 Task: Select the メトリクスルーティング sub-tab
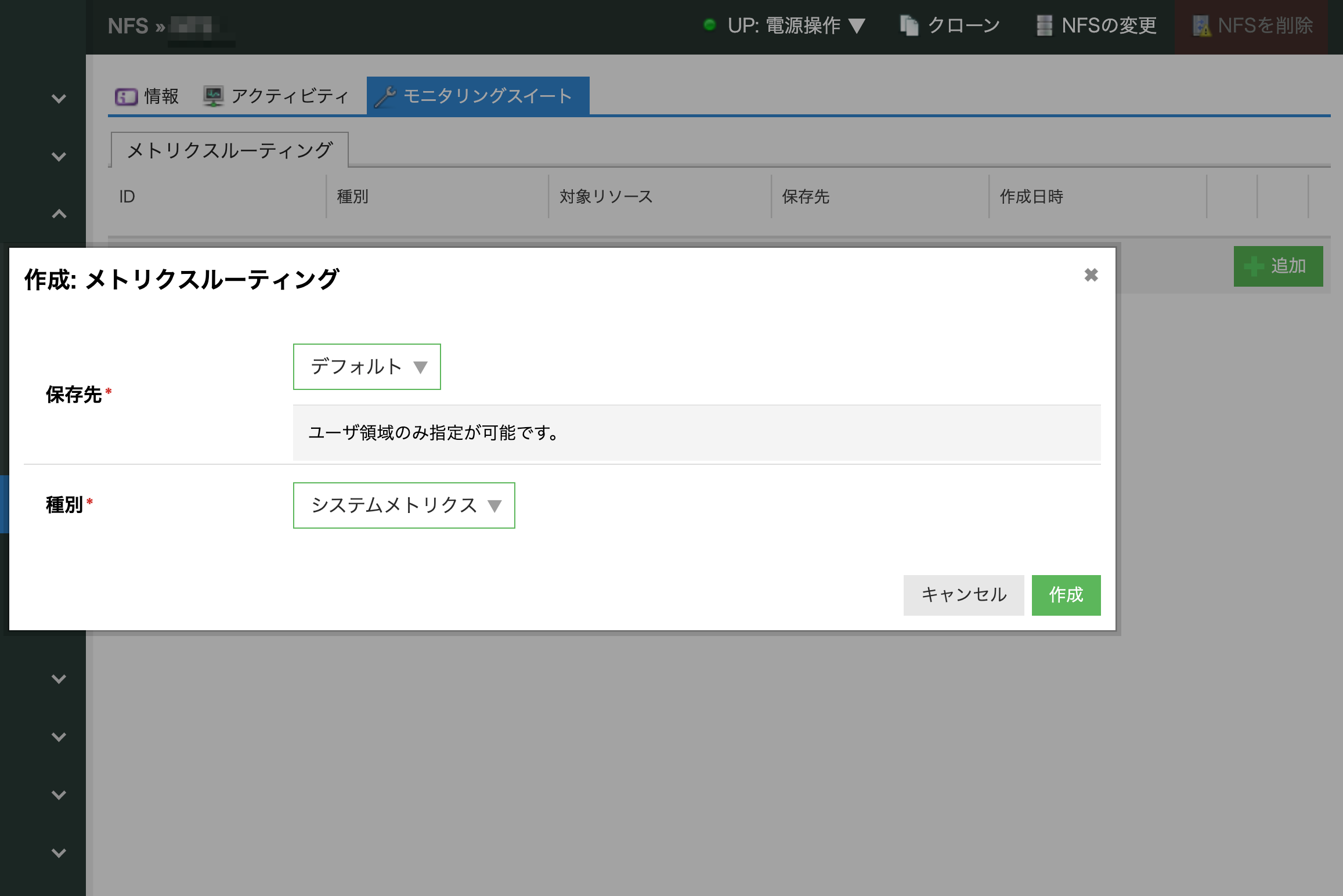pos(230,150)
